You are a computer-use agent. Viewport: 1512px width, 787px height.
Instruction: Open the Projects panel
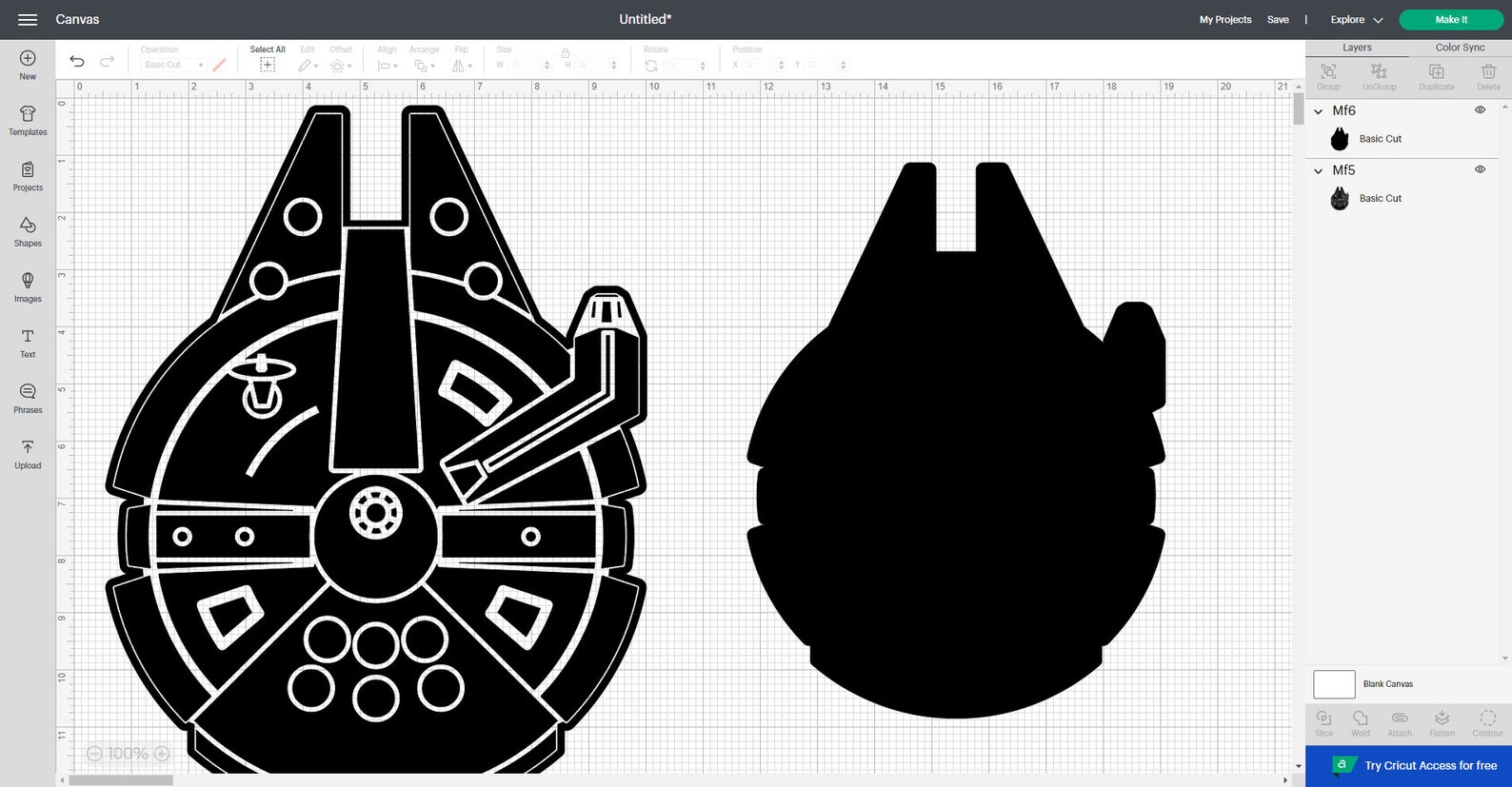[x=28, y=176]
